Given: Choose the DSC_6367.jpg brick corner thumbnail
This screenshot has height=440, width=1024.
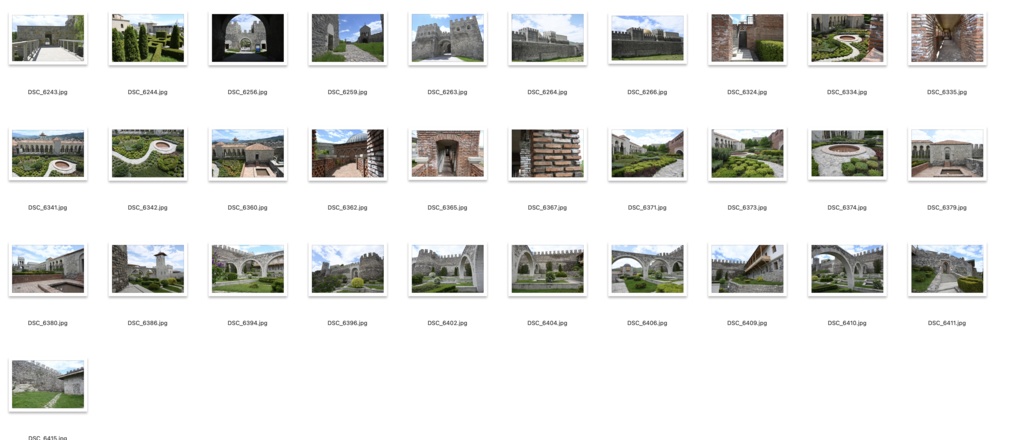Looking at the screenshot, I should (547, 153).
